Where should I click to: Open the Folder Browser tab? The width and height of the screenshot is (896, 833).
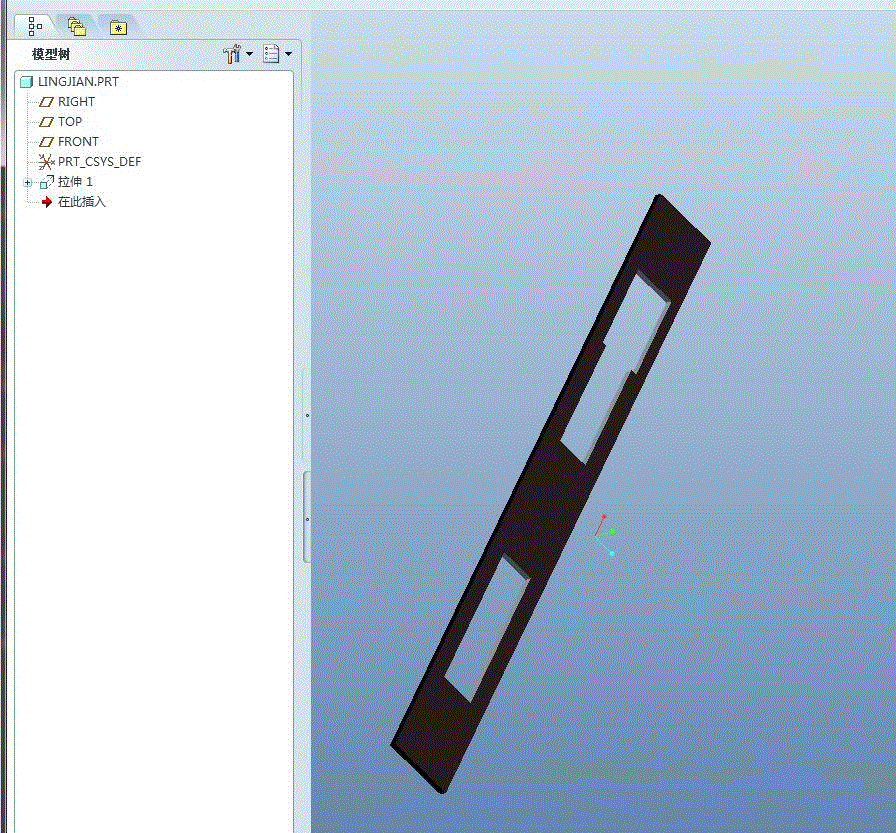77,27
